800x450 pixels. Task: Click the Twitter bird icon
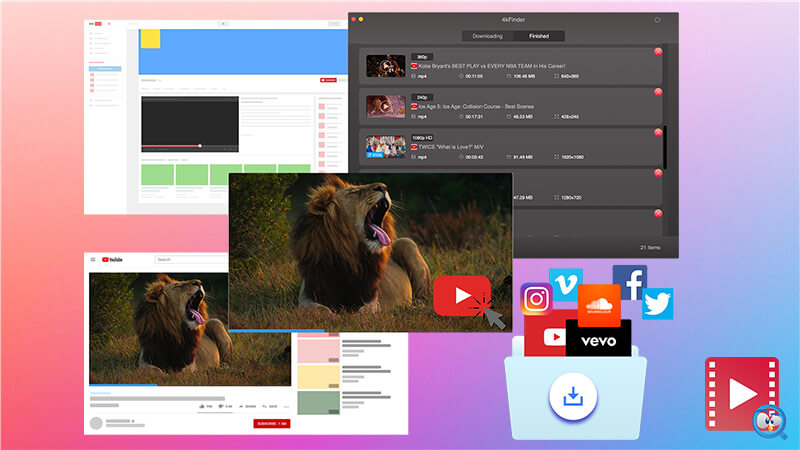658,303
